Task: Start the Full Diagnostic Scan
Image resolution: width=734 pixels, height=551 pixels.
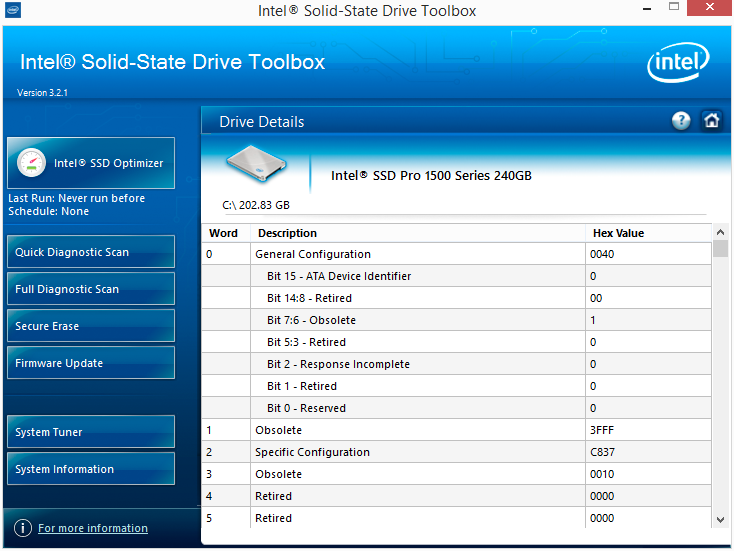Action: click(91, 289)
